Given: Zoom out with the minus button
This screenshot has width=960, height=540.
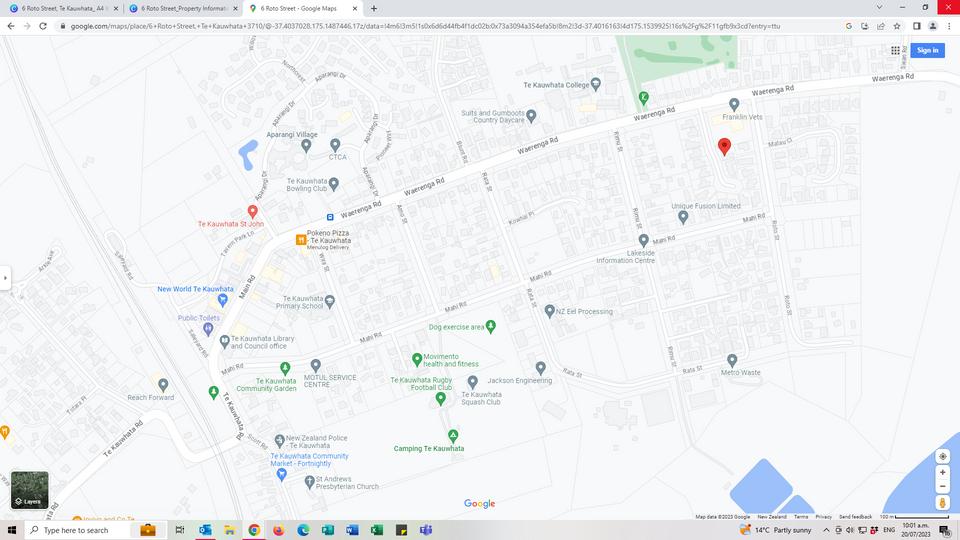Looking at the screenshot, I should click(x=943, y=486).
